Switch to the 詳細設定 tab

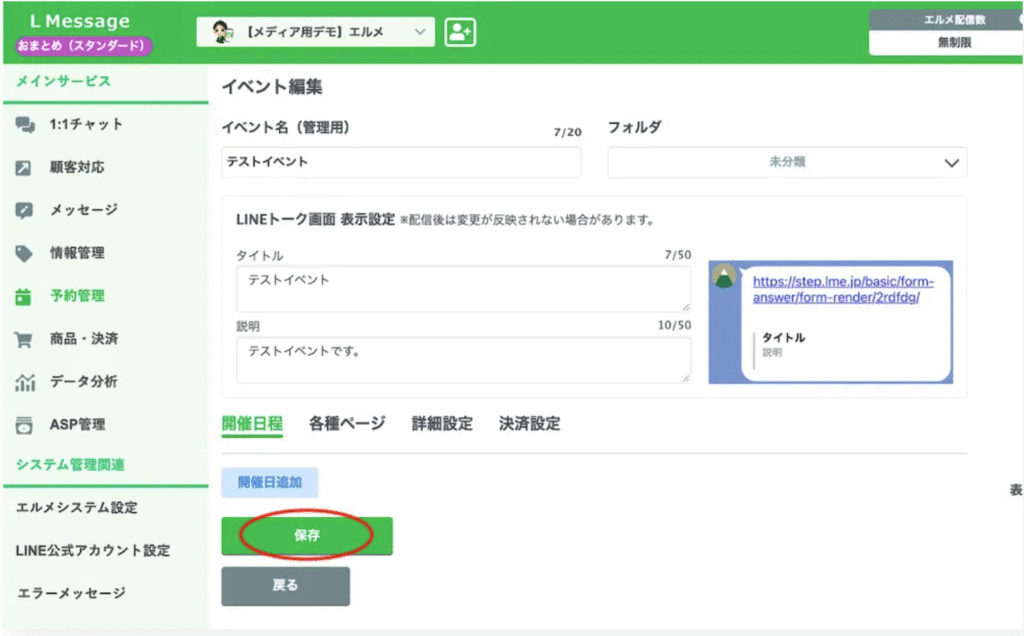(x=442, y=424)
